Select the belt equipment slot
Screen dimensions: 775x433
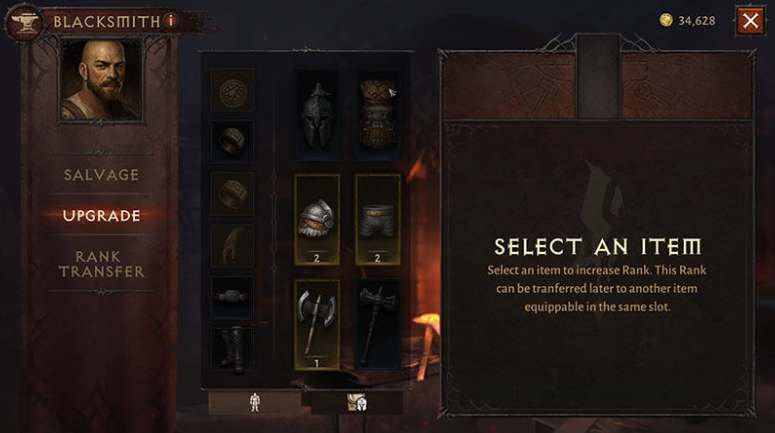coord(232,297)
